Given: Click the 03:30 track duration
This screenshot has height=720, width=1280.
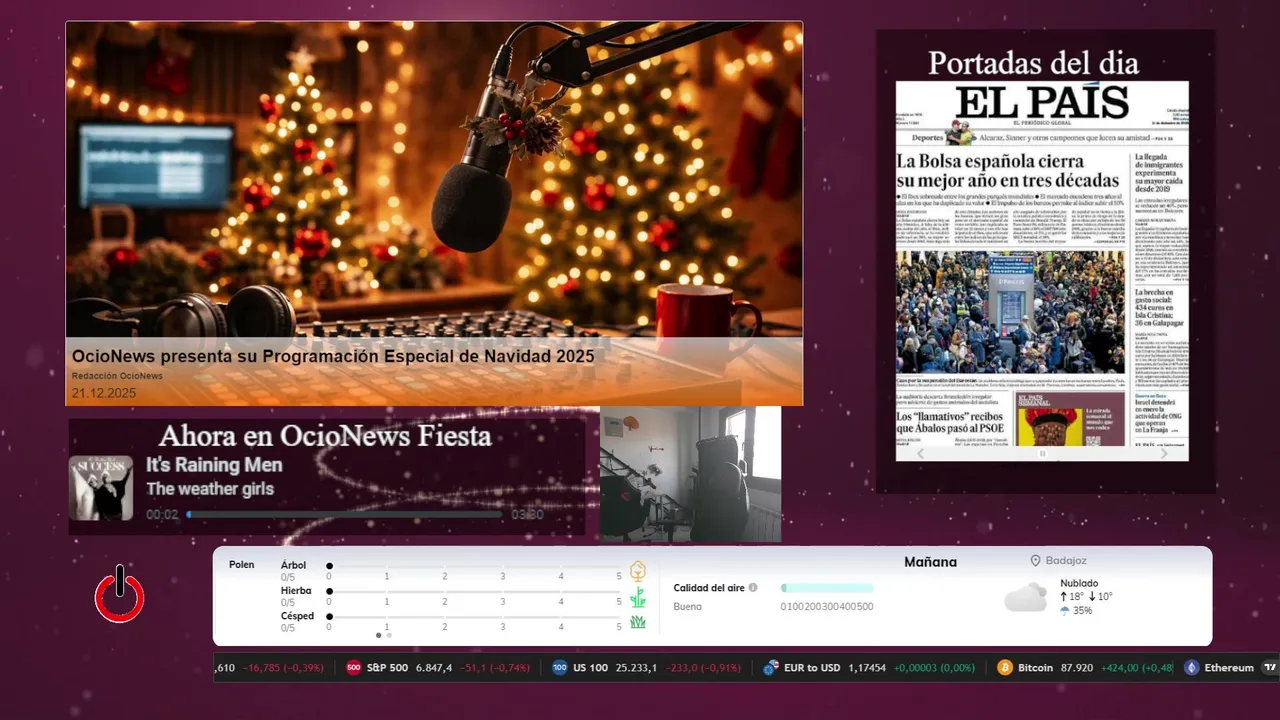Looking at the screenshot, I should pyautogui.click(x=527, y=515).
